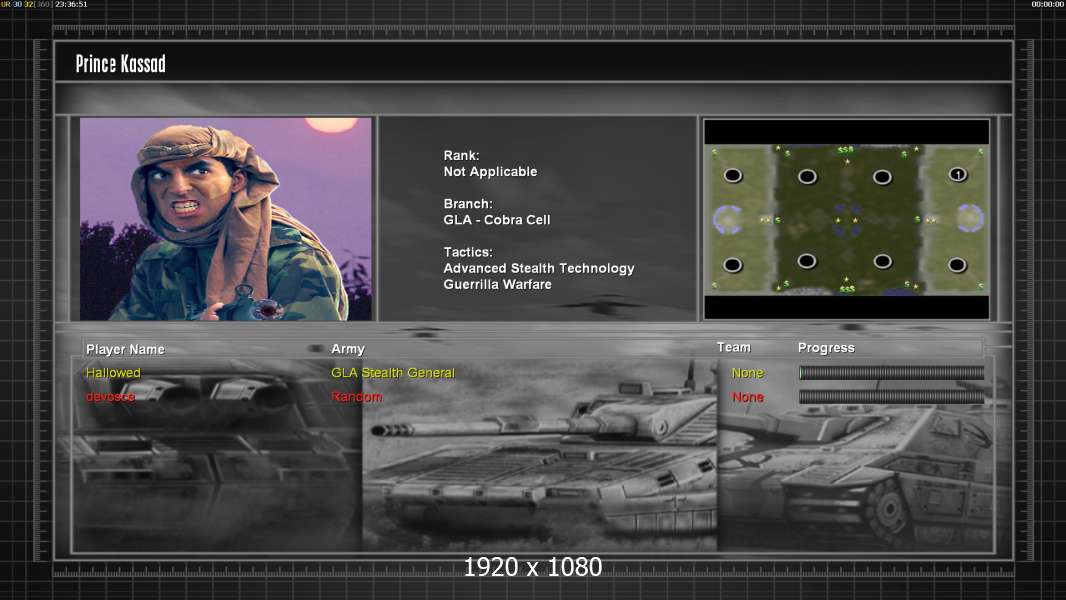This screenshot has width=1066, height=600.
Task: Click the blue ring on minimap's right side
Action: click(x=970, y=218)
